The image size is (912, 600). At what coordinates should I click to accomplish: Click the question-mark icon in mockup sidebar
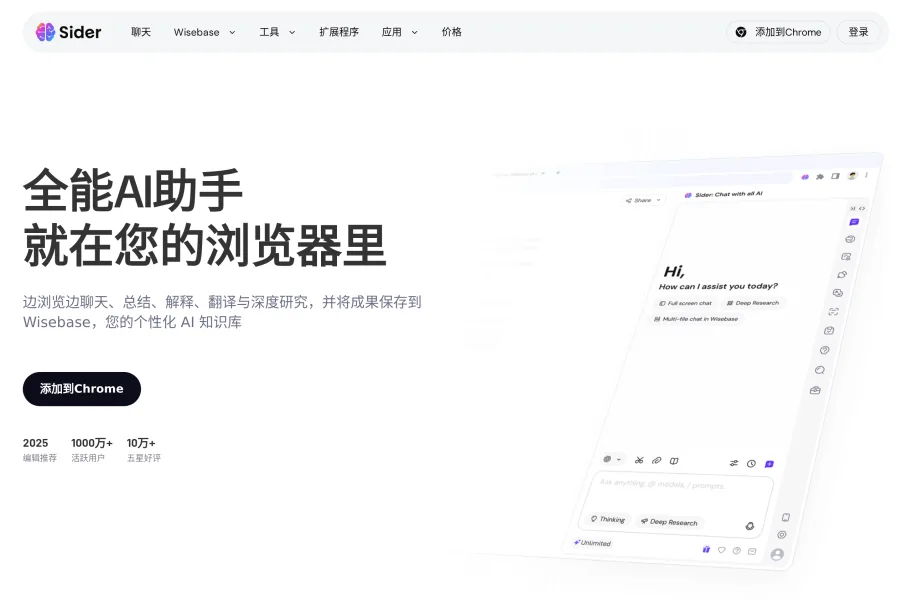click(x=824, y=350)
